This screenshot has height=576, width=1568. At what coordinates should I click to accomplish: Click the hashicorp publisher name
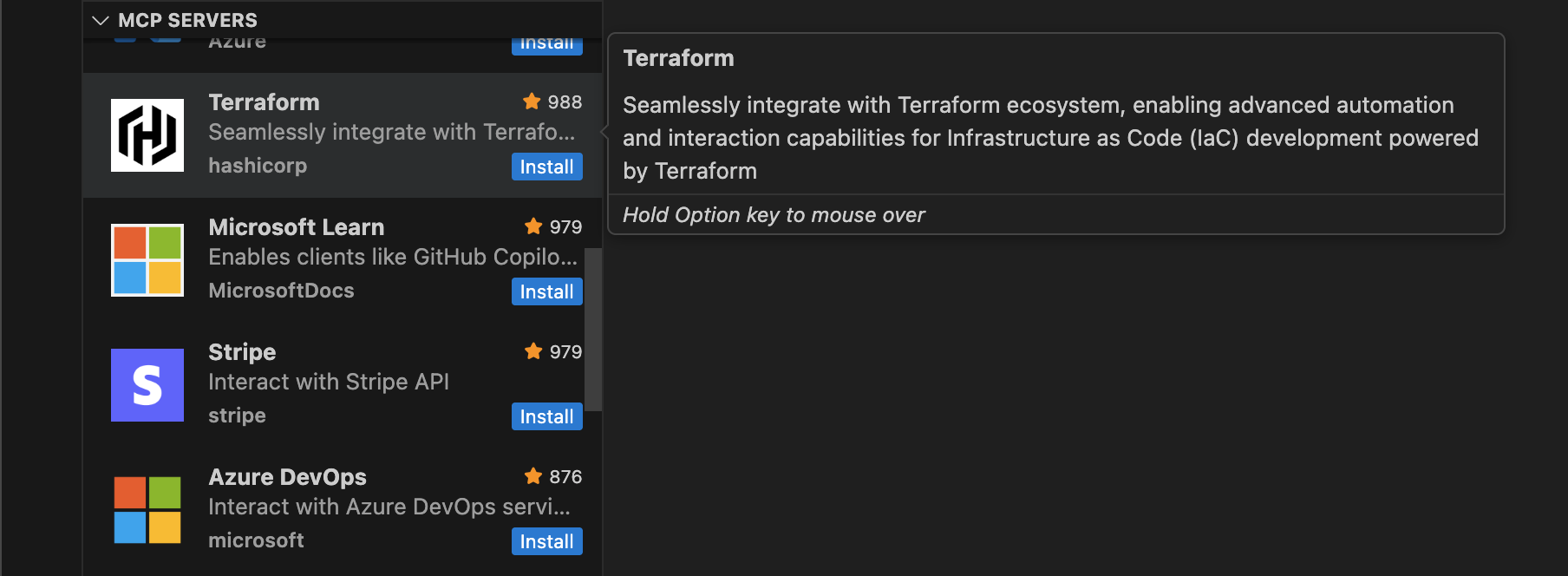[x=258, y=166]
